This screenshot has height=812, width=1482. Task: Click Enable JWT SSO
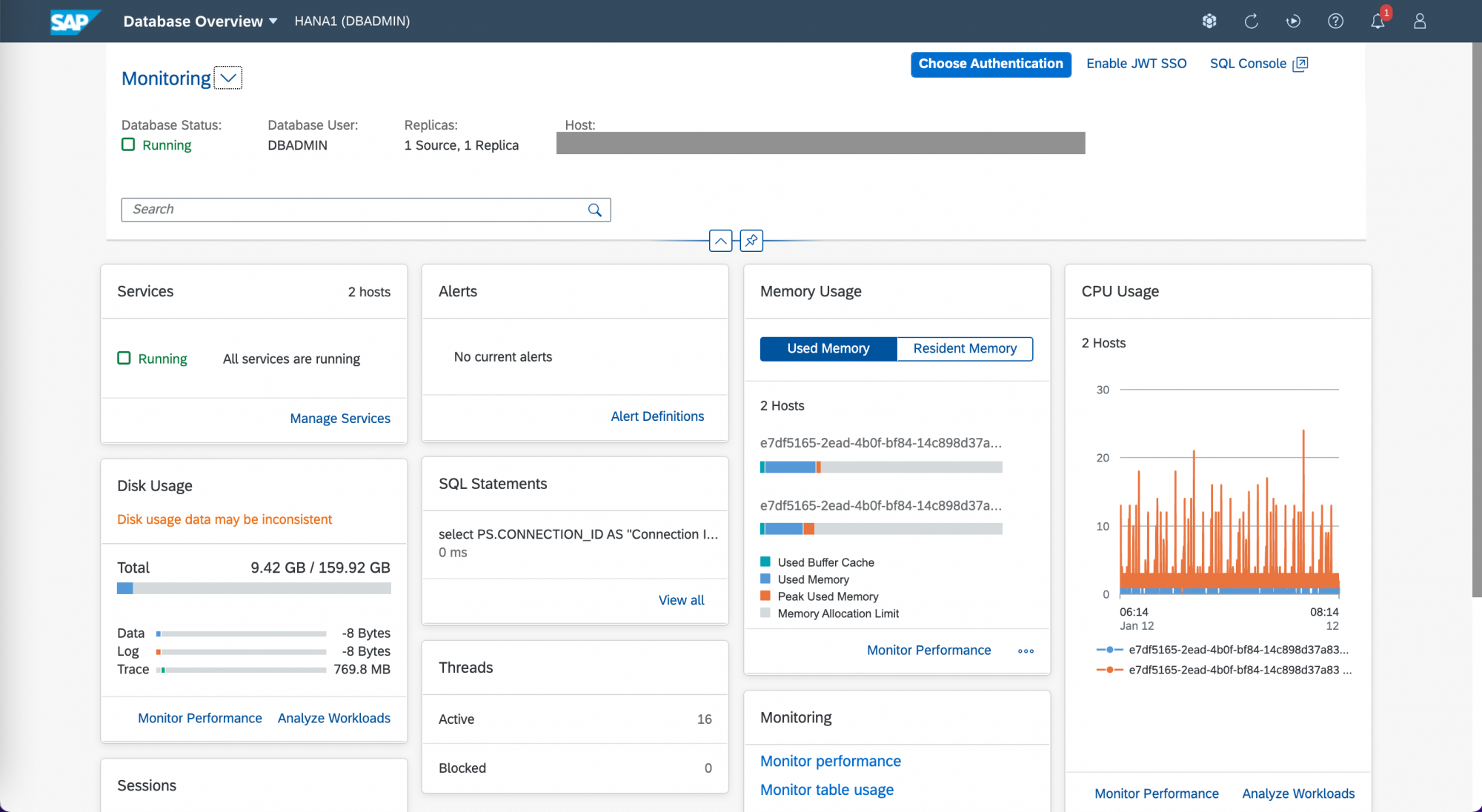coord(1136,64)
